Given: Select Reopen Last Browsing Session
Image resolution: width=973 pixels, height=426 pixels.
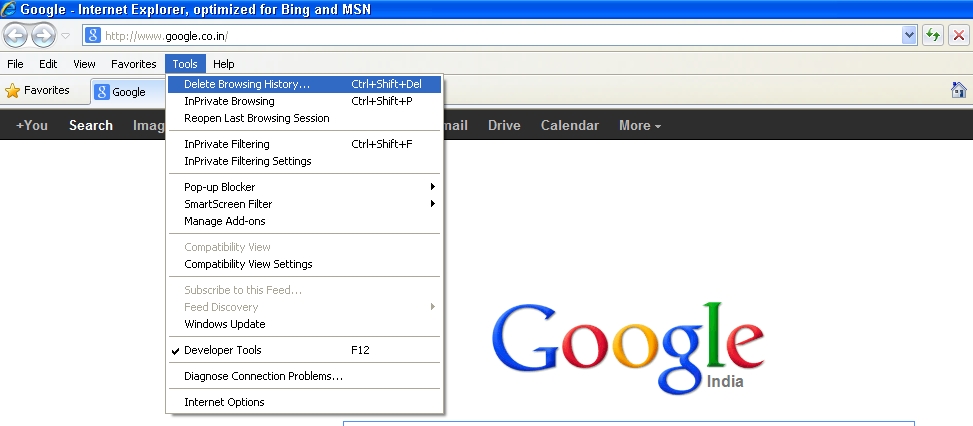Looking at the screenshot, I should [304, 118].
